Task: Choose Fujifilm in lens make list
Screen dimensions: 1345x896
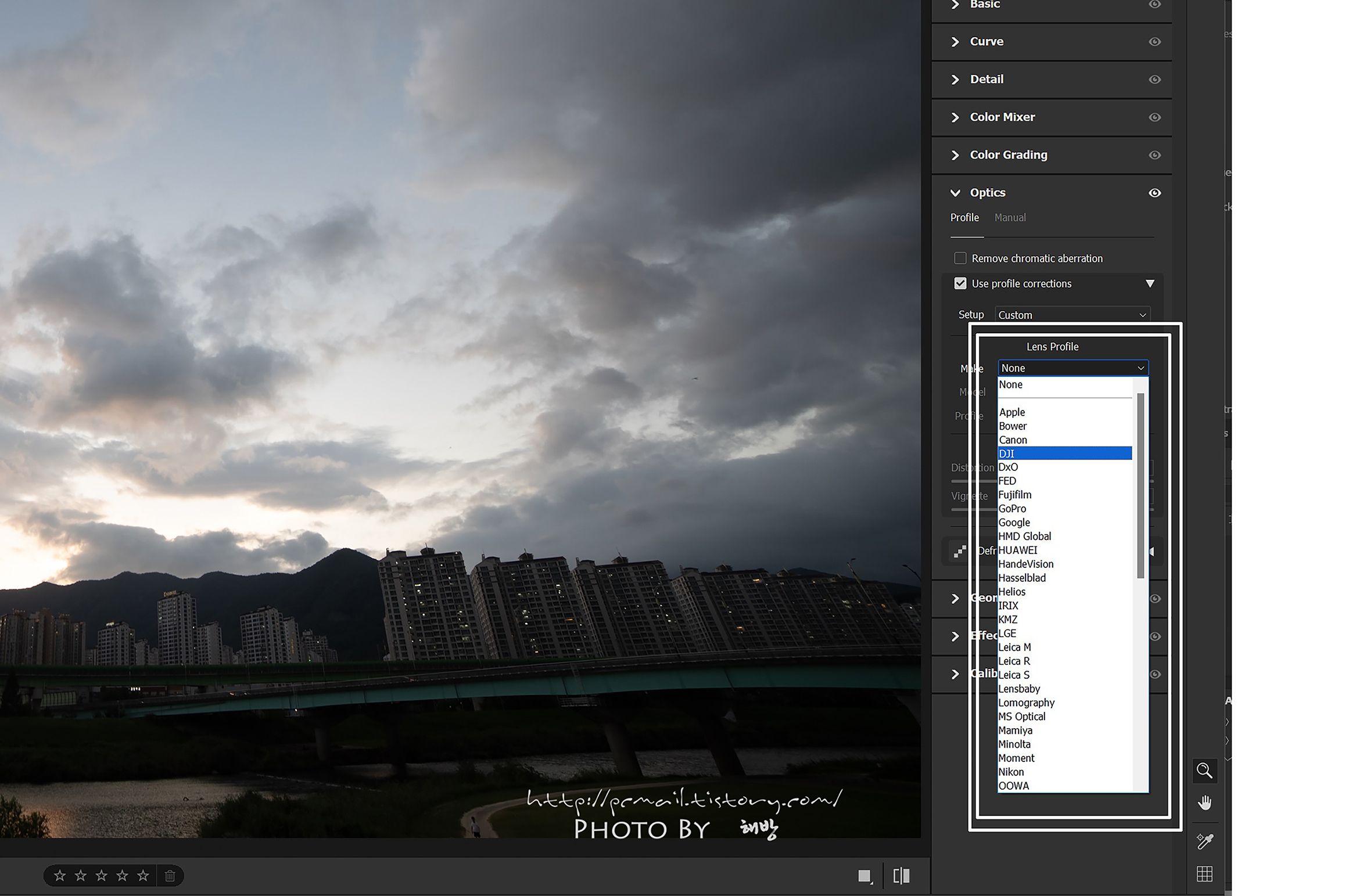Action: (x=1016, y=495)
